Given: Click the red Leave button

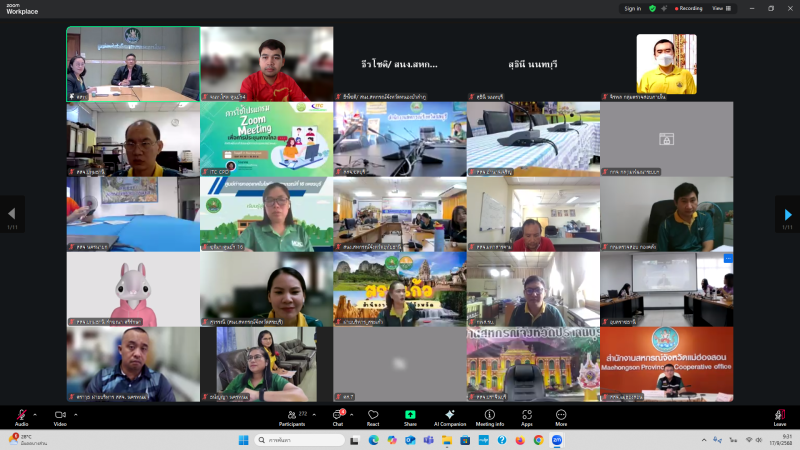Looking at the screenshot, I should [x=779, y=415].
